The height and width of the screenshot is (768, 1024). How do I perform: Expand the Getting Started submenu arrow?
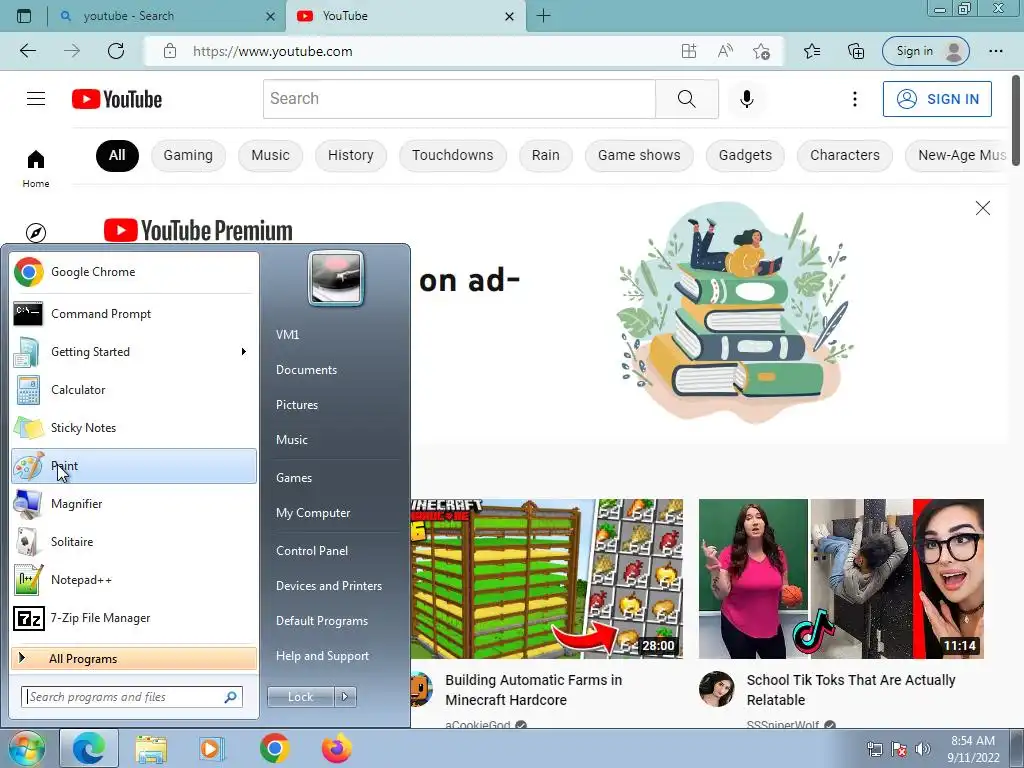click(x=244, y=352)
